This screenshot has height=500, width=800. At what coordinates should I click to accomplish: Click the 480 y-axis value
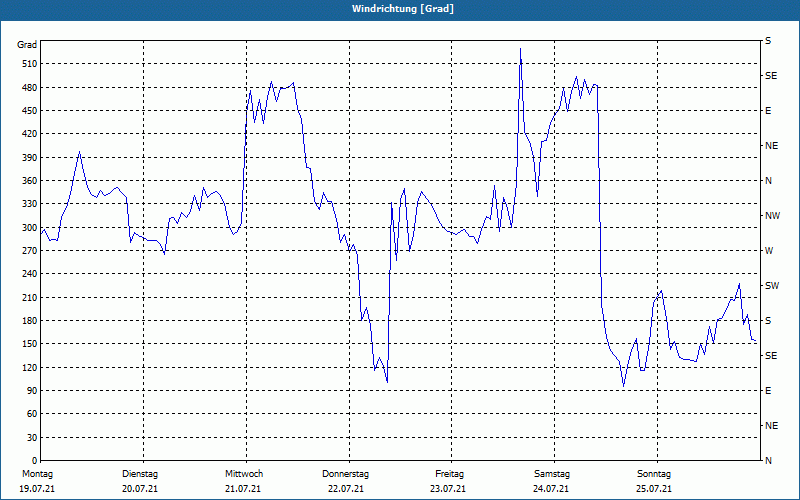30,88
